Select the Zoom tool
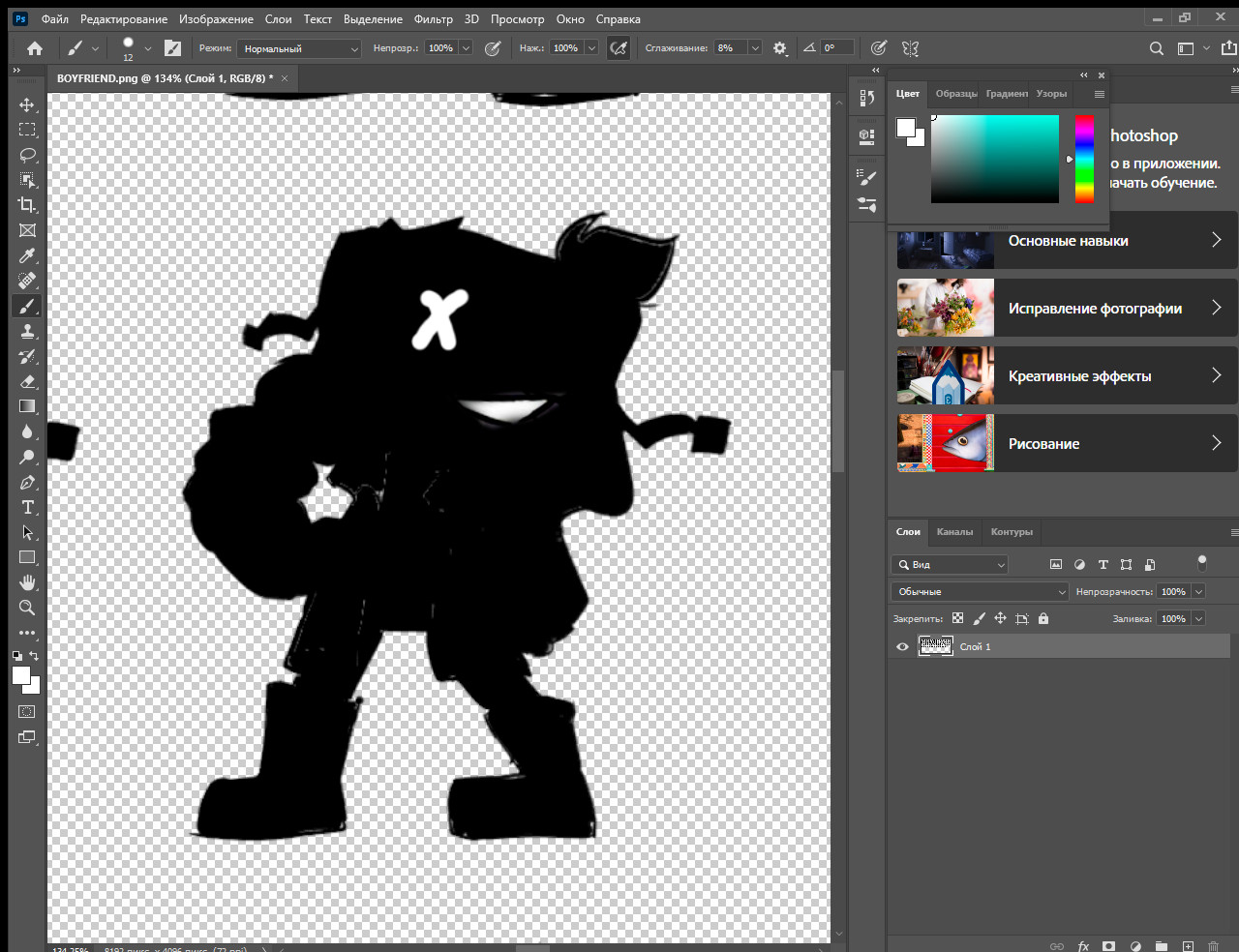 27,608
